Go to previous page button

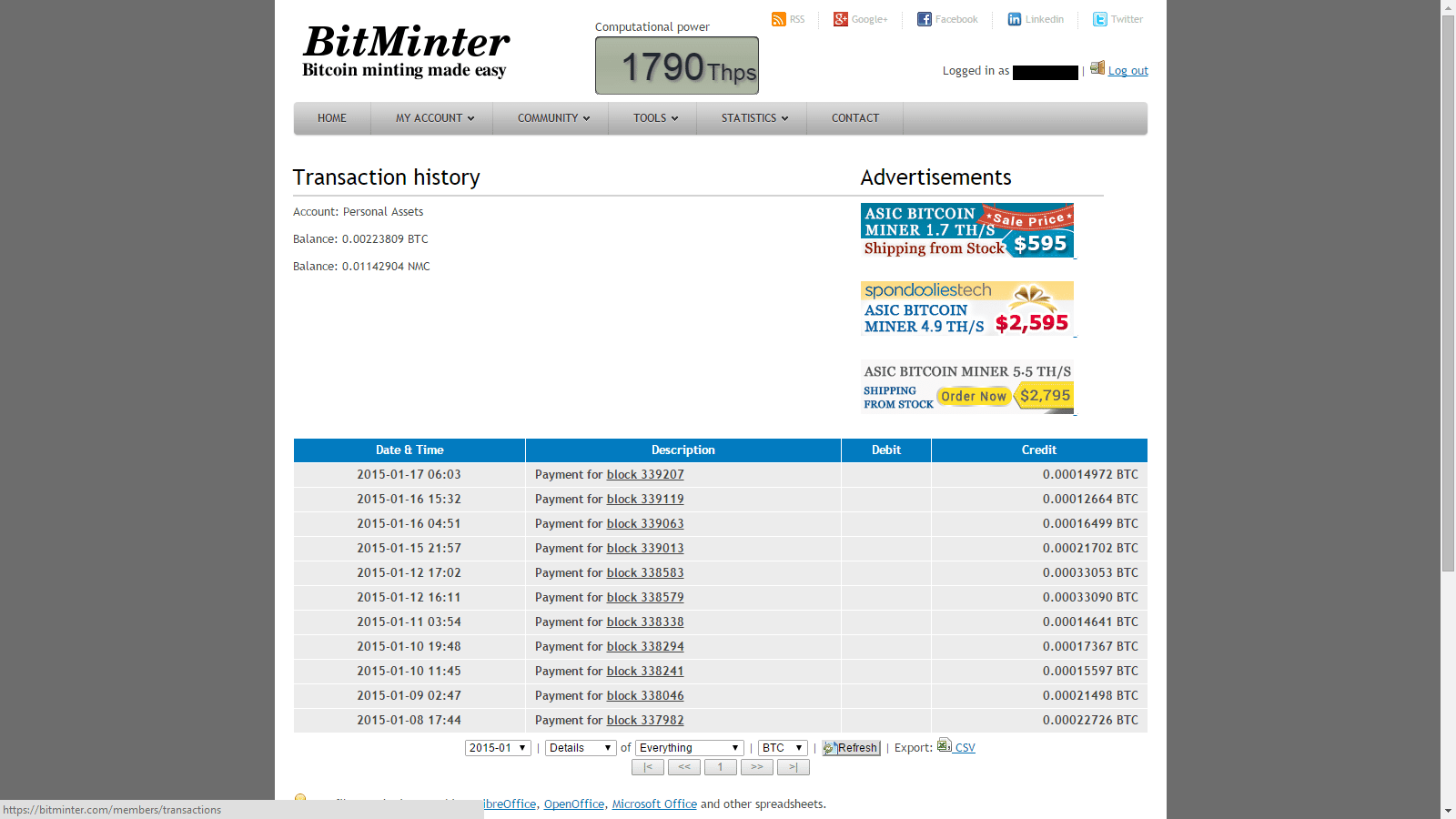point(684,767)
